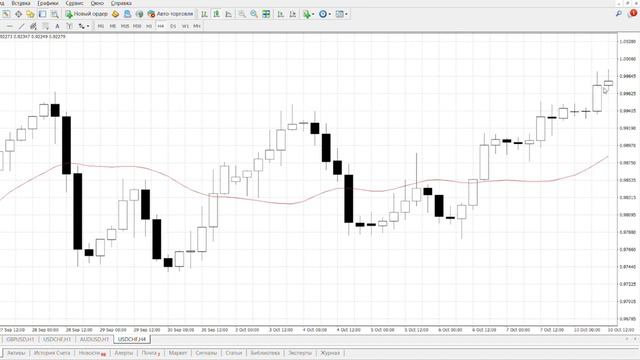The height and width of the screenshot is (360, 640).
Task: Open the Маркет tab
Action: pos(178,353)
